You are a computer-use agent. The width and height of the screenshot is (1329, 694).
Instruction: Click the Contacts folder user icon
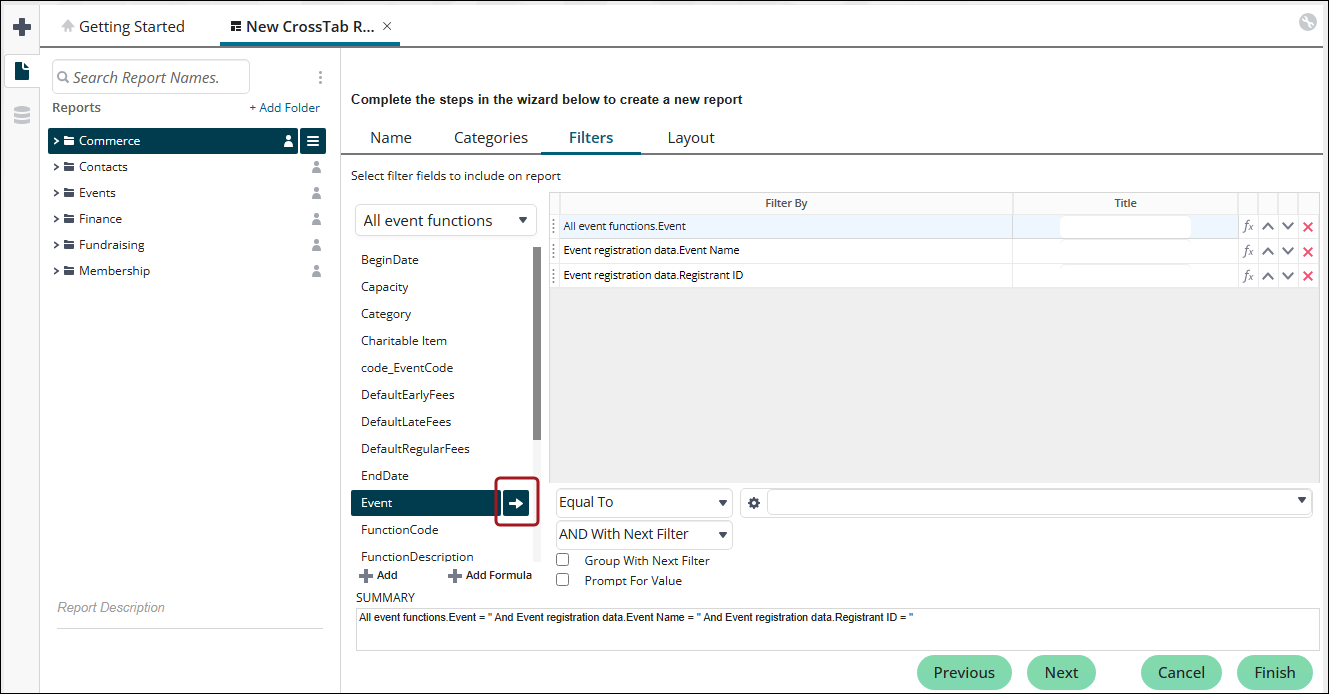coord(317,167)
